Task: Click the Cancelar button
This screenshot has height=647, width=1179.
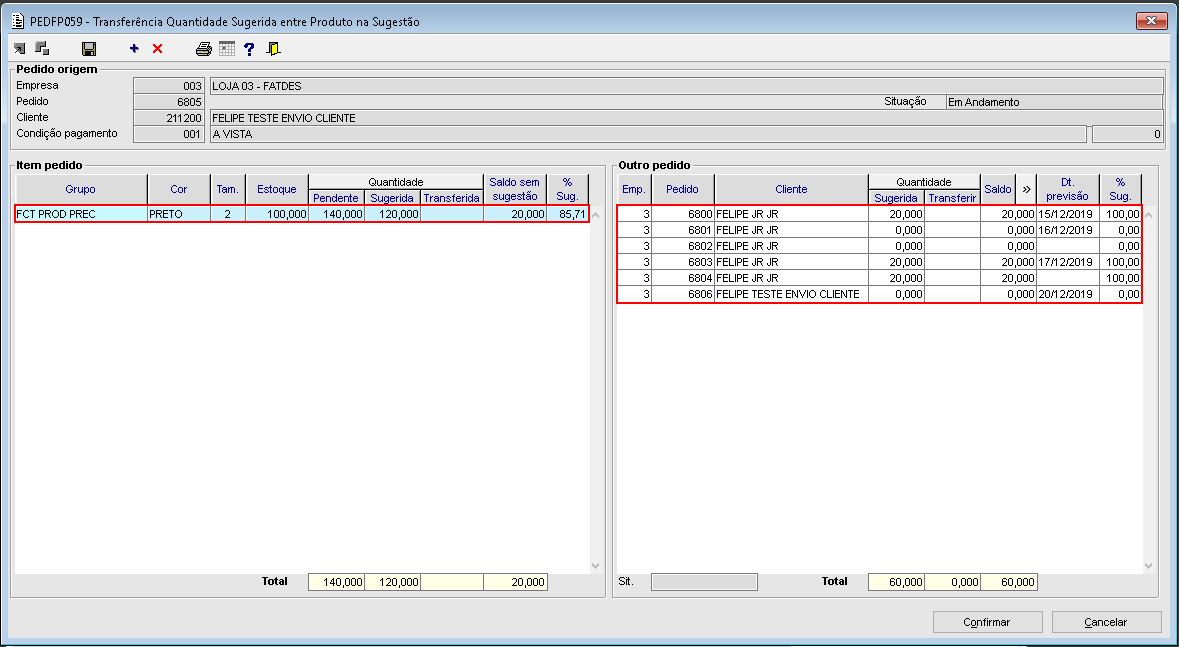Action: [1106, 622]
